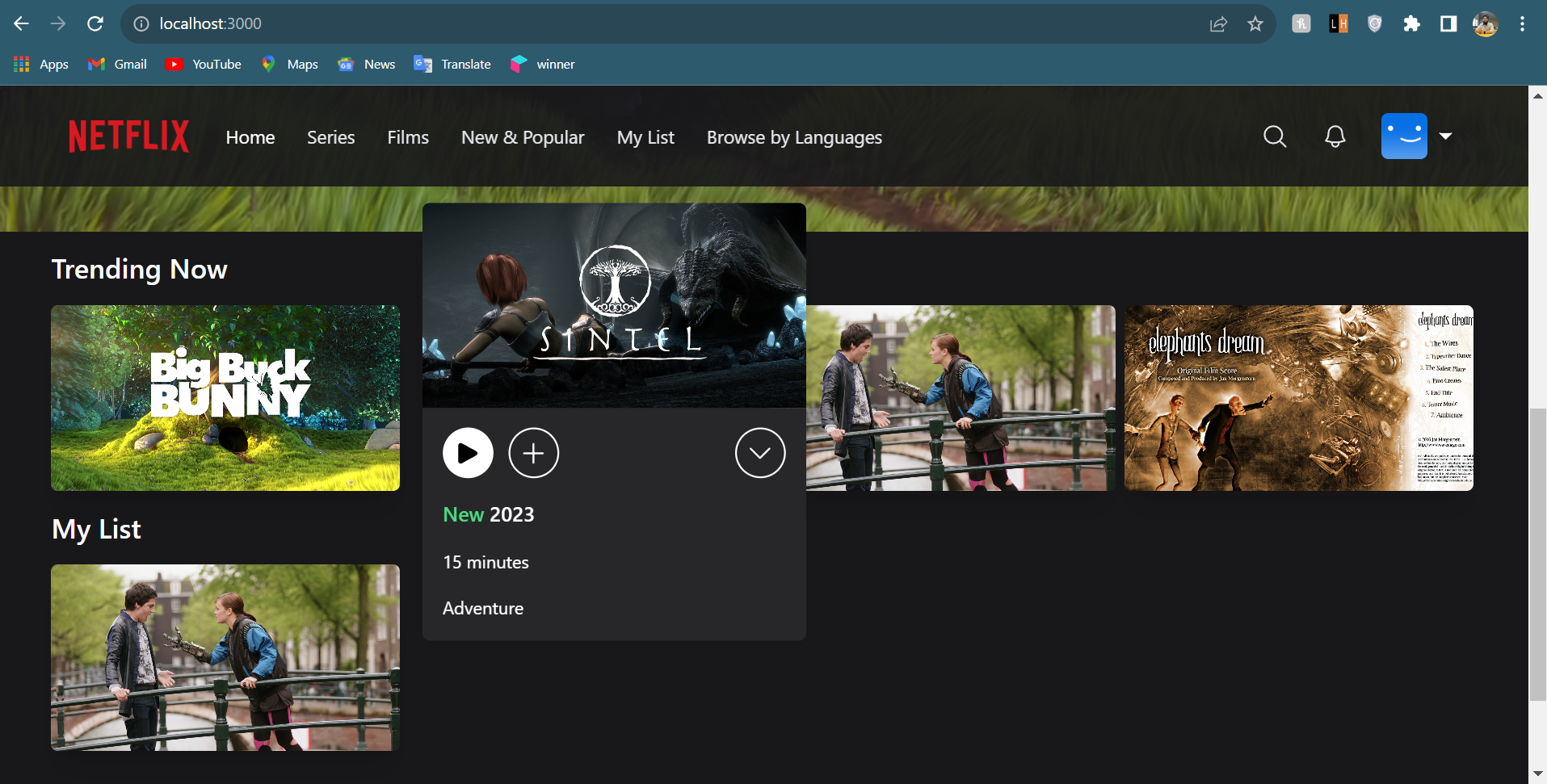Click the browser page reload icon
The height and width of the screenshot is (784, 1547).
tap(95, 23)
